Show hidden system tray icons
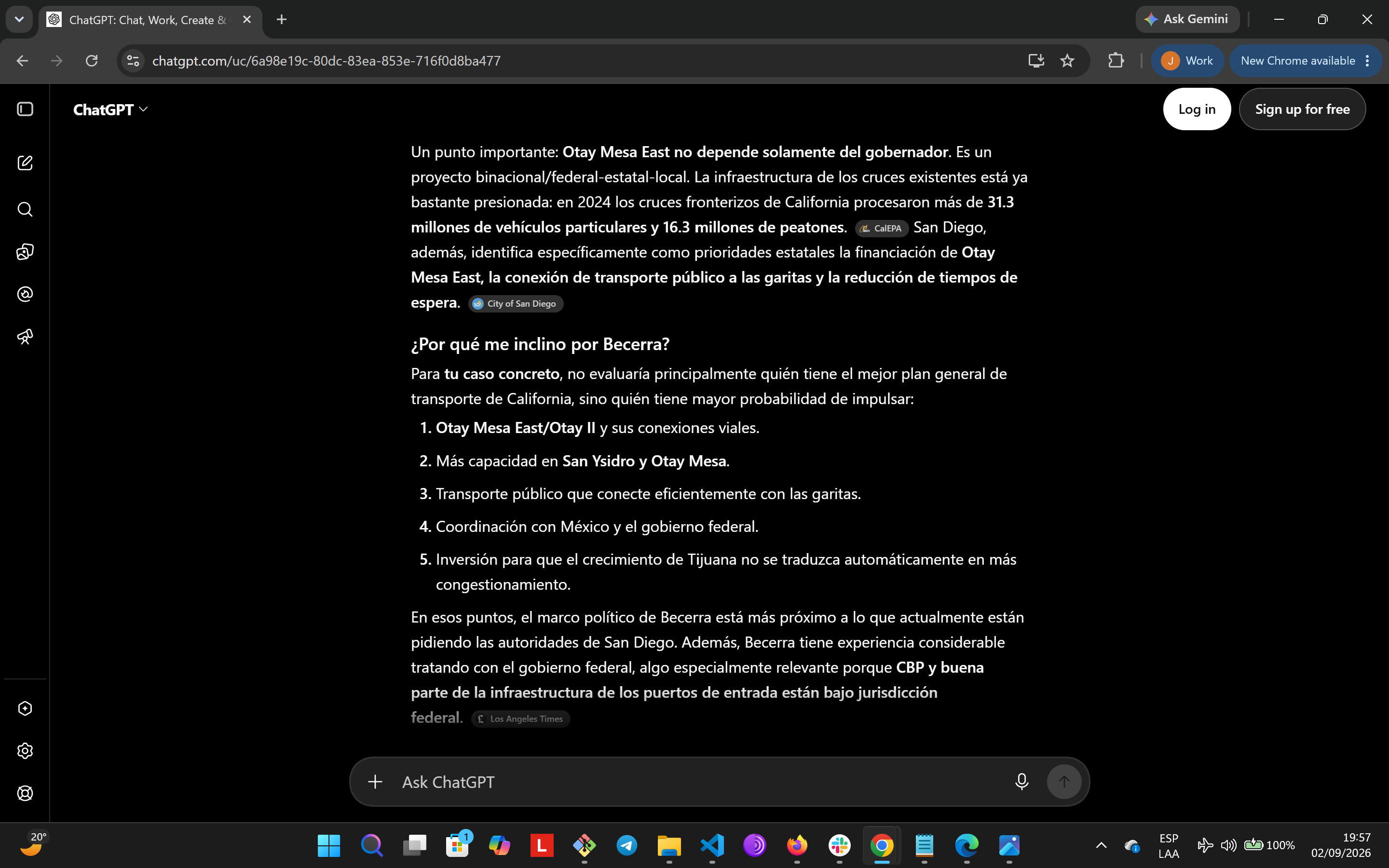This screenshot has width=1389, height=868. pyautogui.click(x=1101, y=845)
